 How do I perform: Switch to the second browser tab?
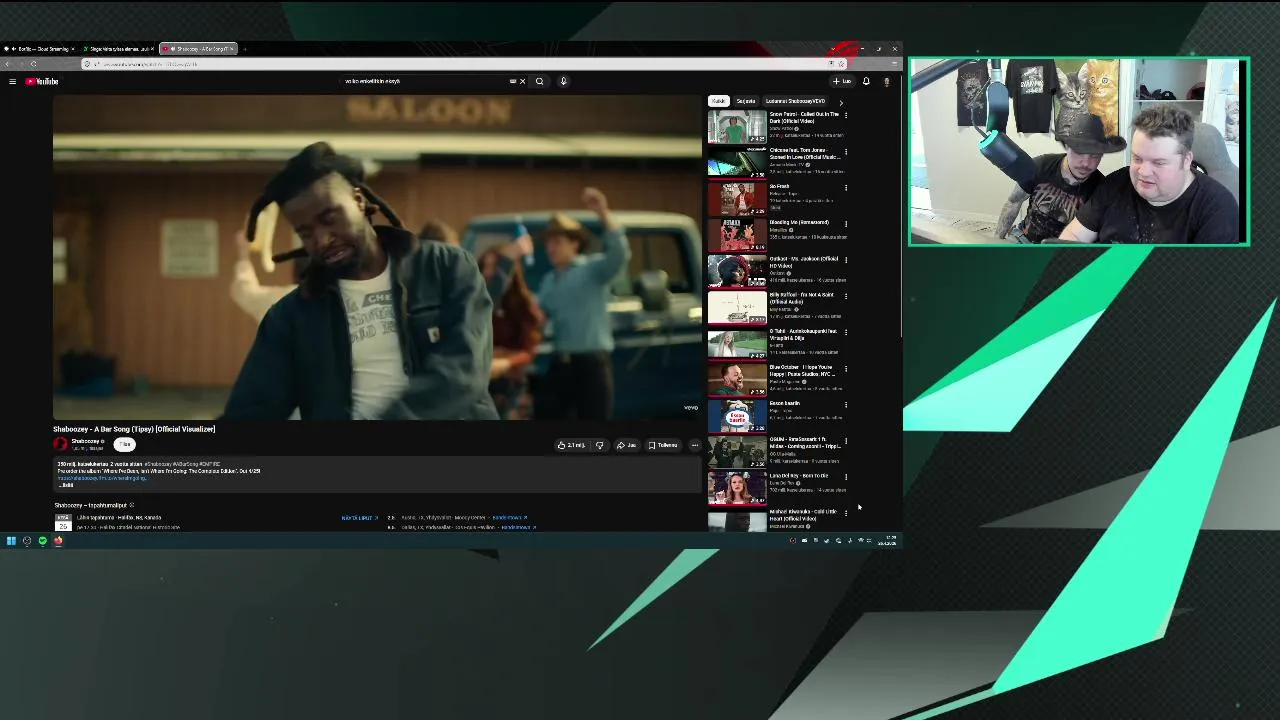click(118, 49)
